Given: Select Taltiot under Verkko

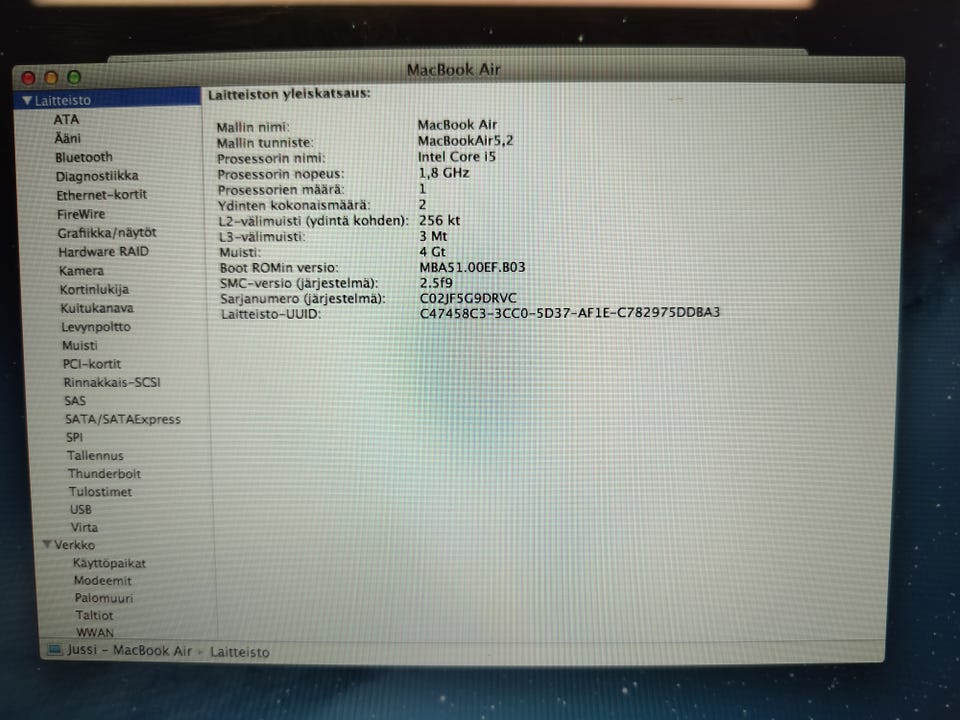Looking at the screenshot, I should 94,615.
